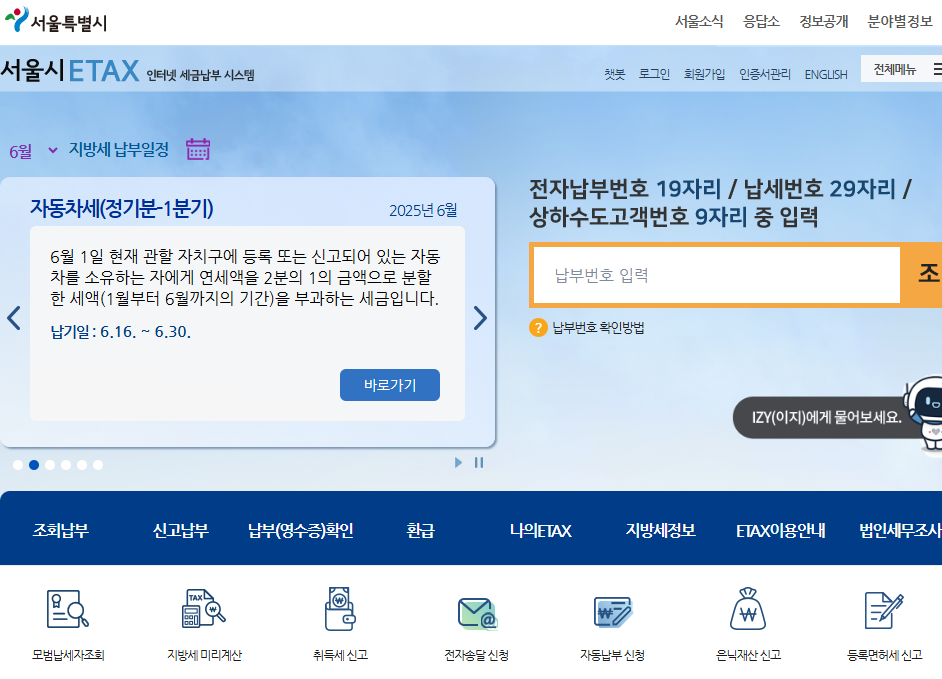Viewport: 942px width, 679px height.
Task: Open 정보공개 in top bar
Action: 824,21
